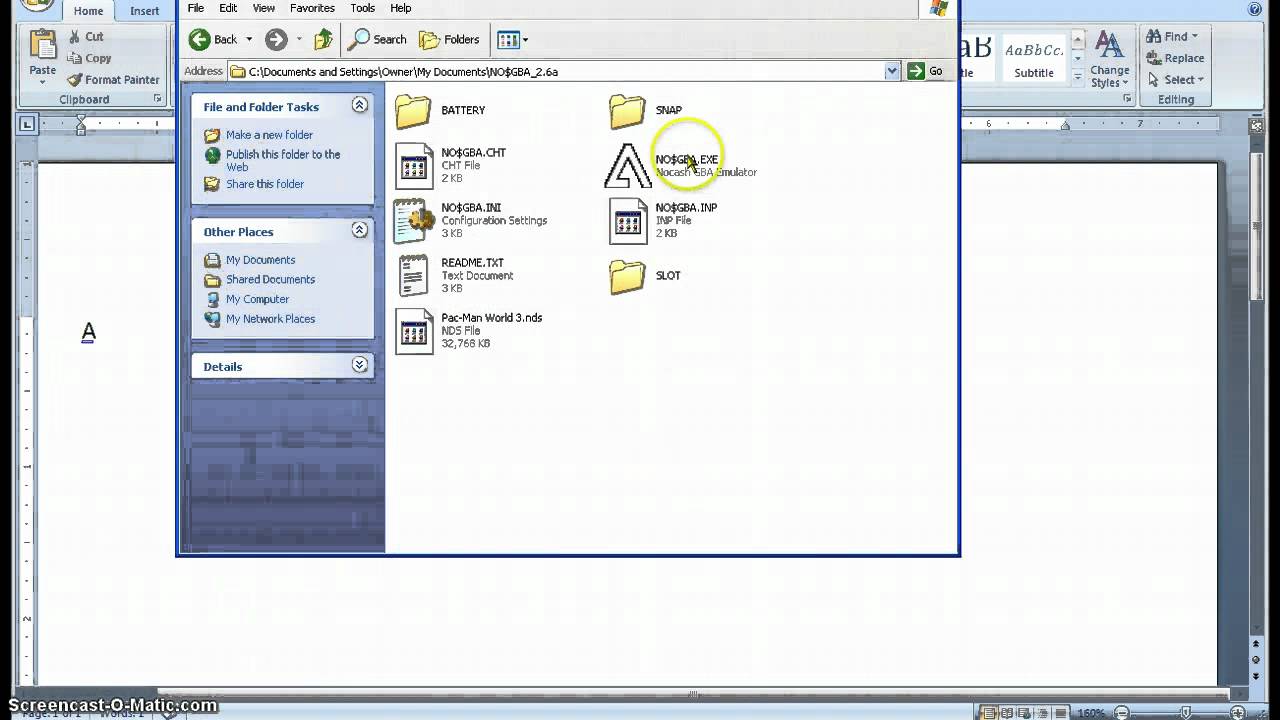Open Styles dialog launcher in Word
Viewport: 1280px width, 720px height.
click(1128, 99)
